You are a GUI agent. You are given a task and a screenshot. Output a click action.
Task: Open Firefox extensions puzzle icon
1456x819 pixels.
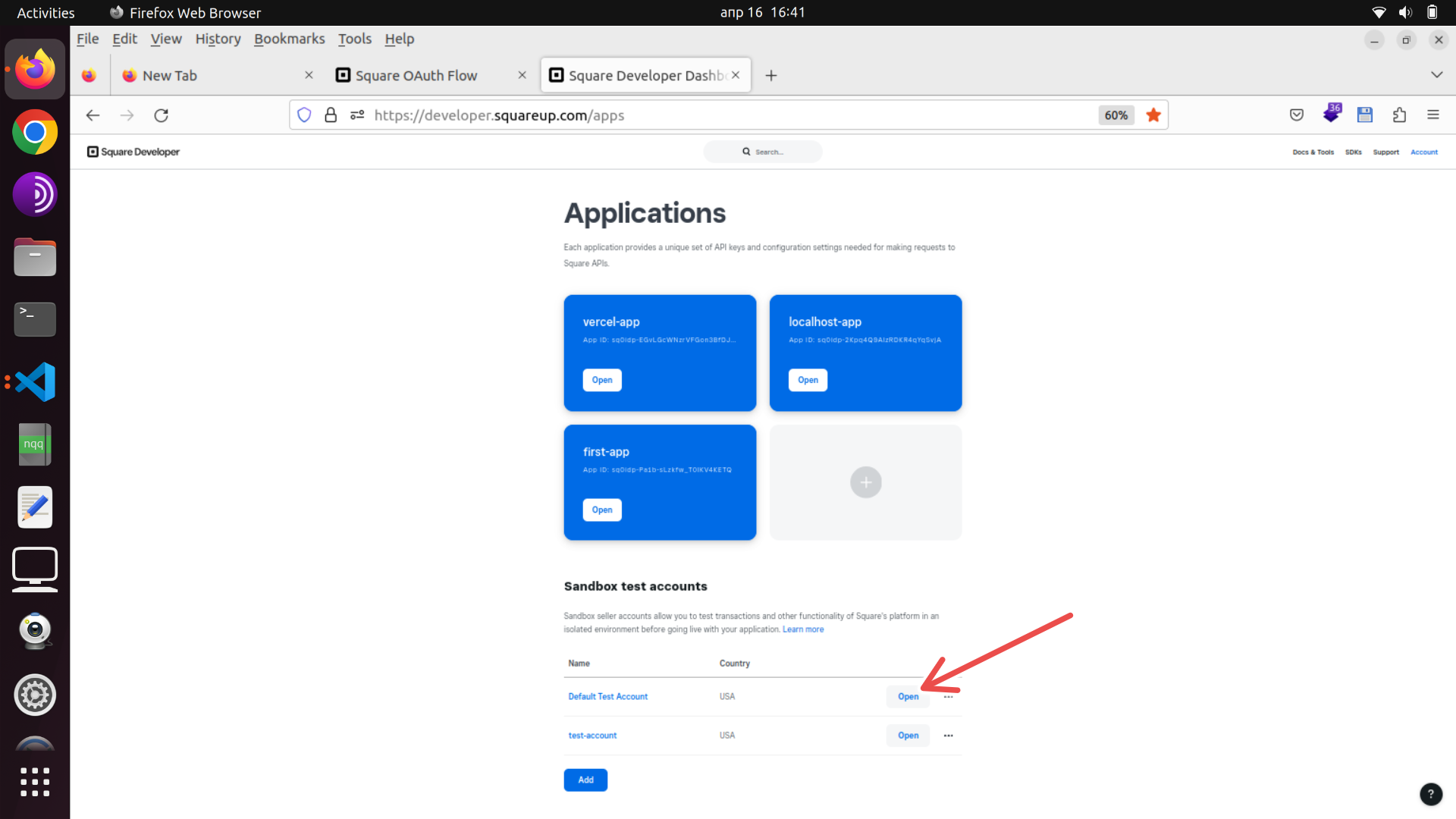click(1399, 115)
